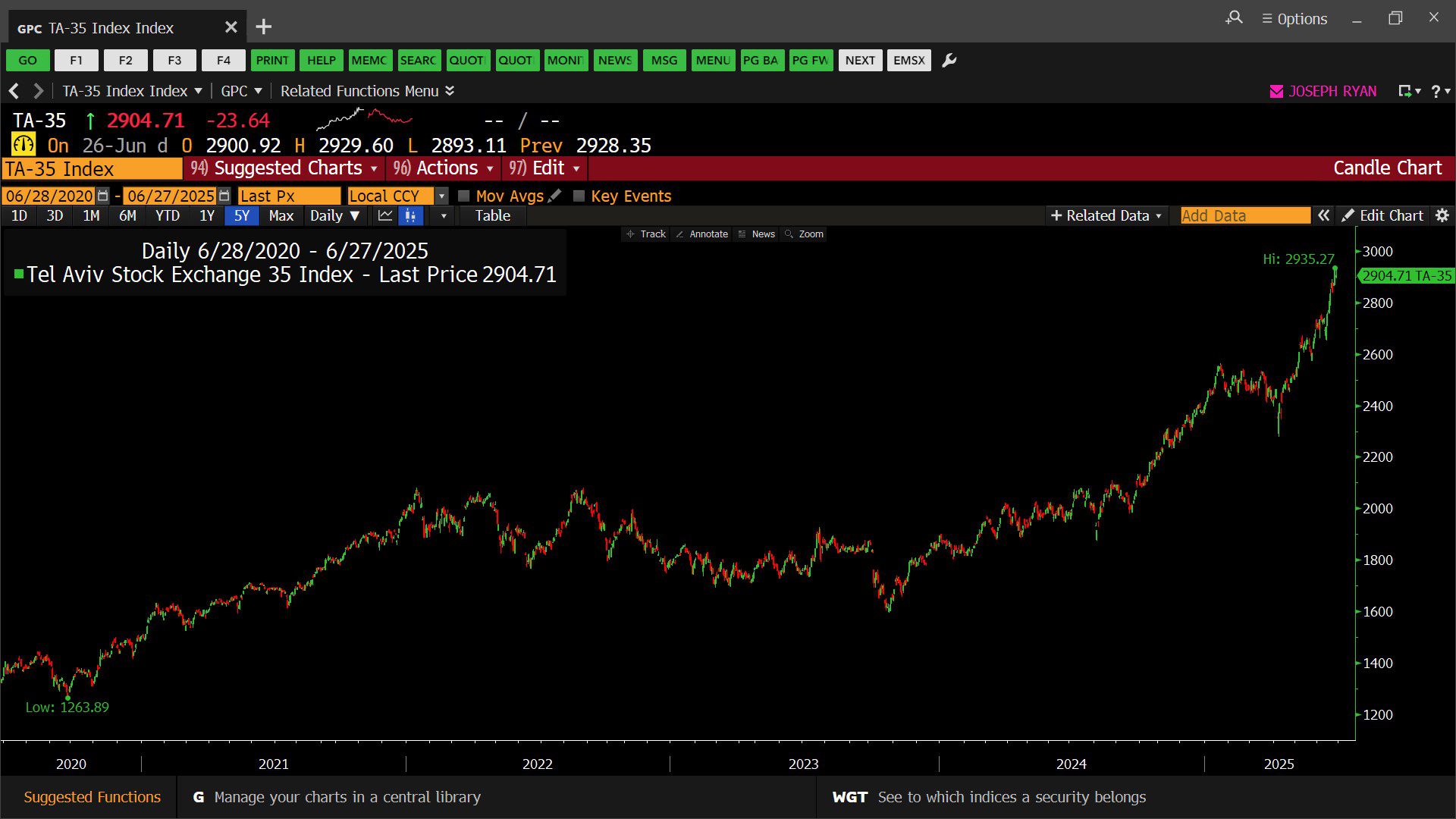Click the yellow gauge alert icon
Screen dimensions: 1456x819
24,144
